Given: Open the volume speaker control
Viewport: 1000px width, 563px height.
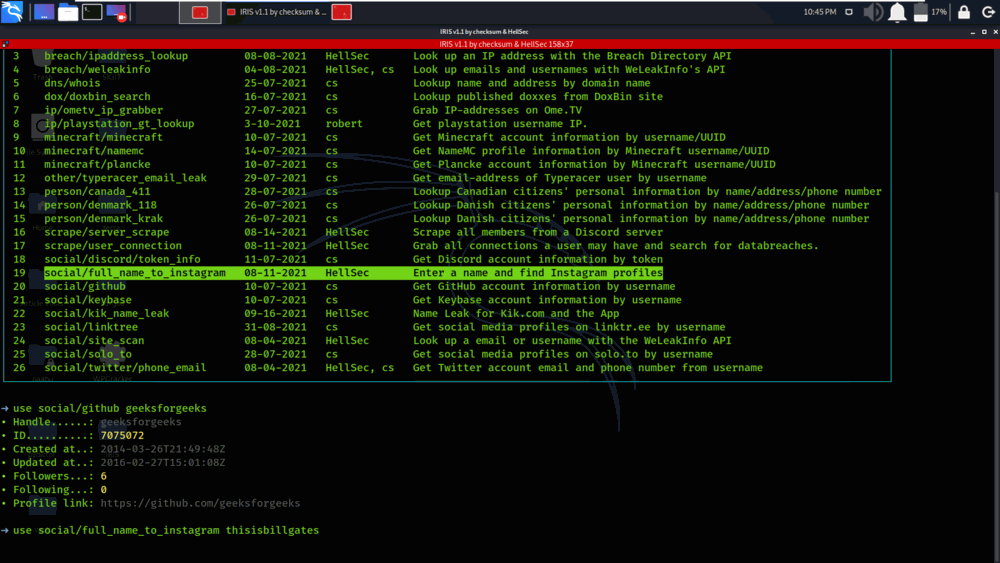Looking at the screenshot, I should [873, 12].
